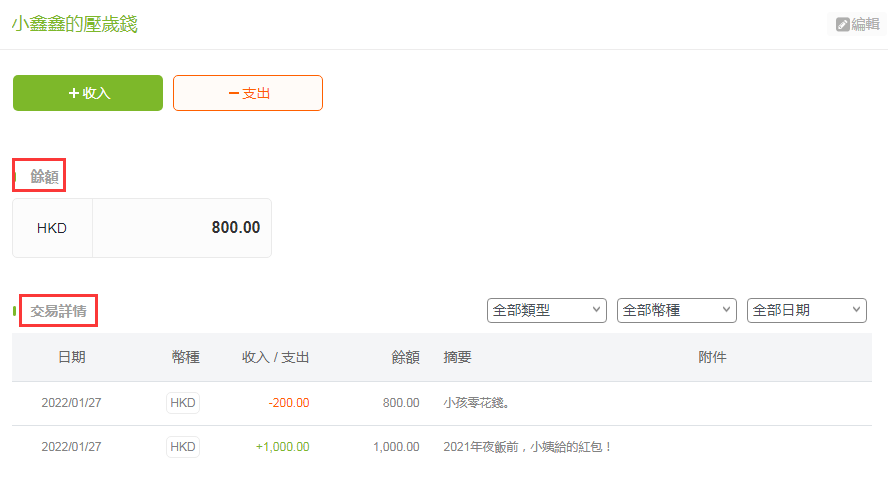Click the 摘要 column header
The height and width of the screenshot is (483, 888).
pyautogui.click(x=458, y=357)
